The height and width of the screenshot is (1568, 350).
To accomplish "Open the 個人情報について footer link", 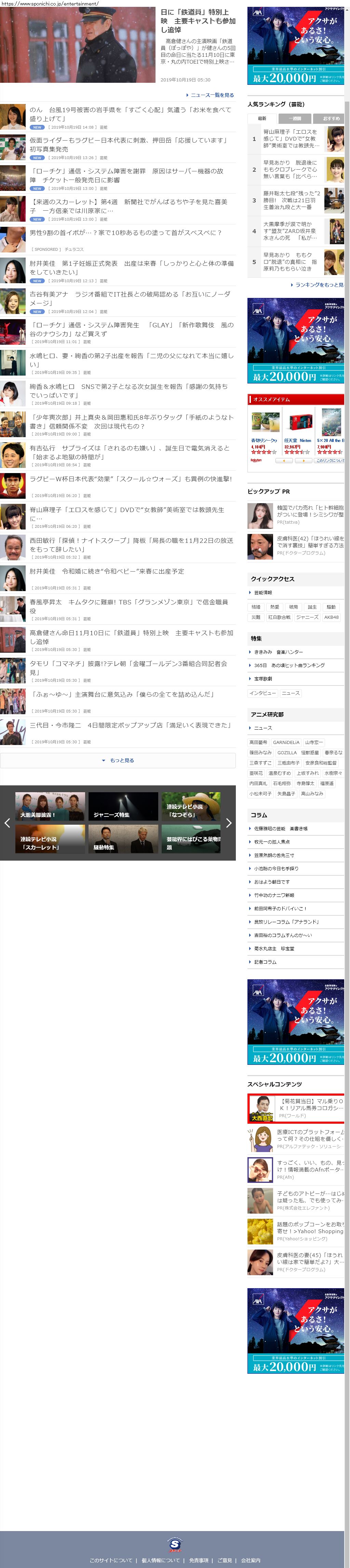I will pos(161,1560).
